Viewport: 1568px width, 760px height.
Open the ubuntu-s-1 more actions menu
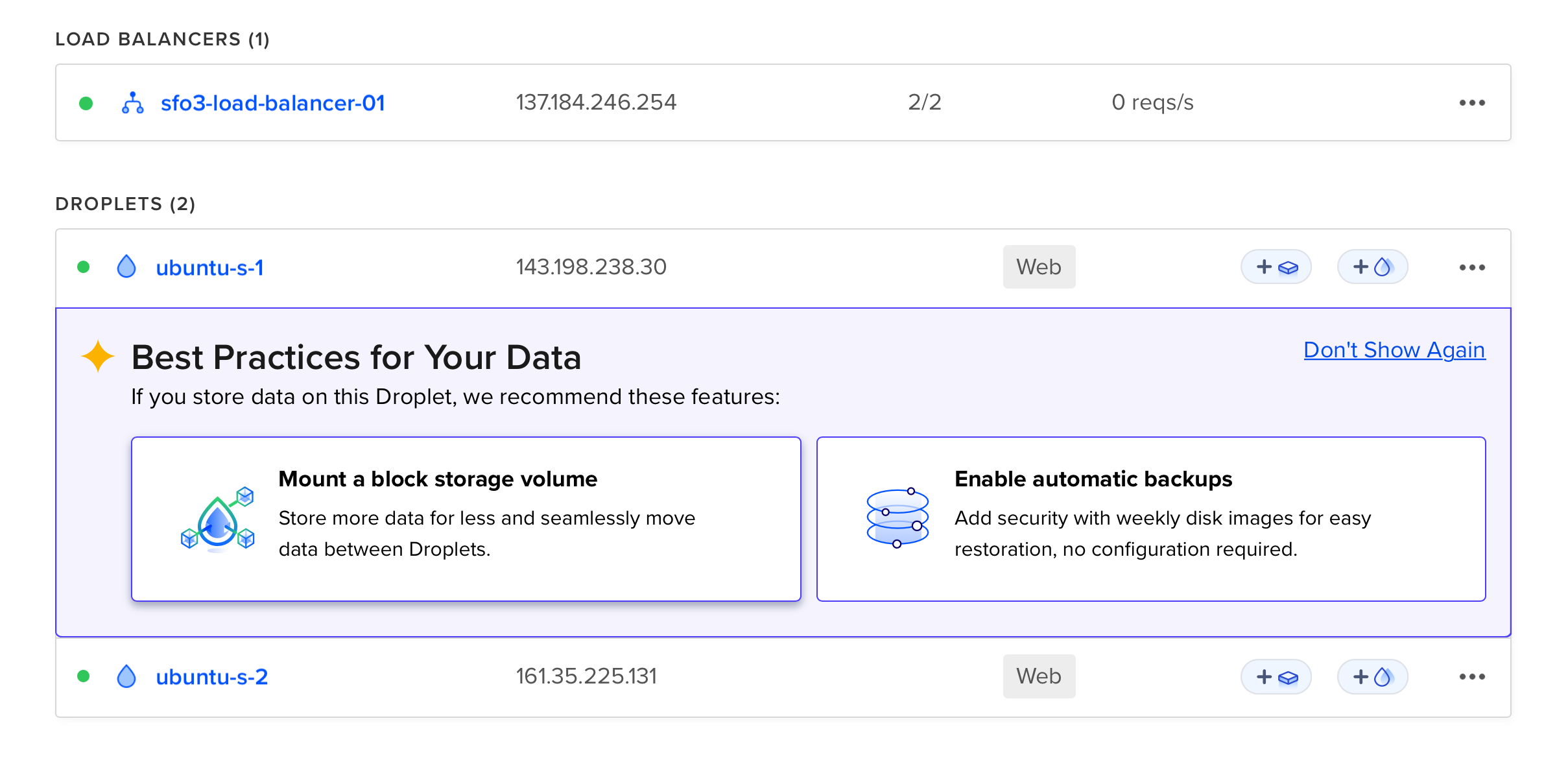tap(1472, 267)
